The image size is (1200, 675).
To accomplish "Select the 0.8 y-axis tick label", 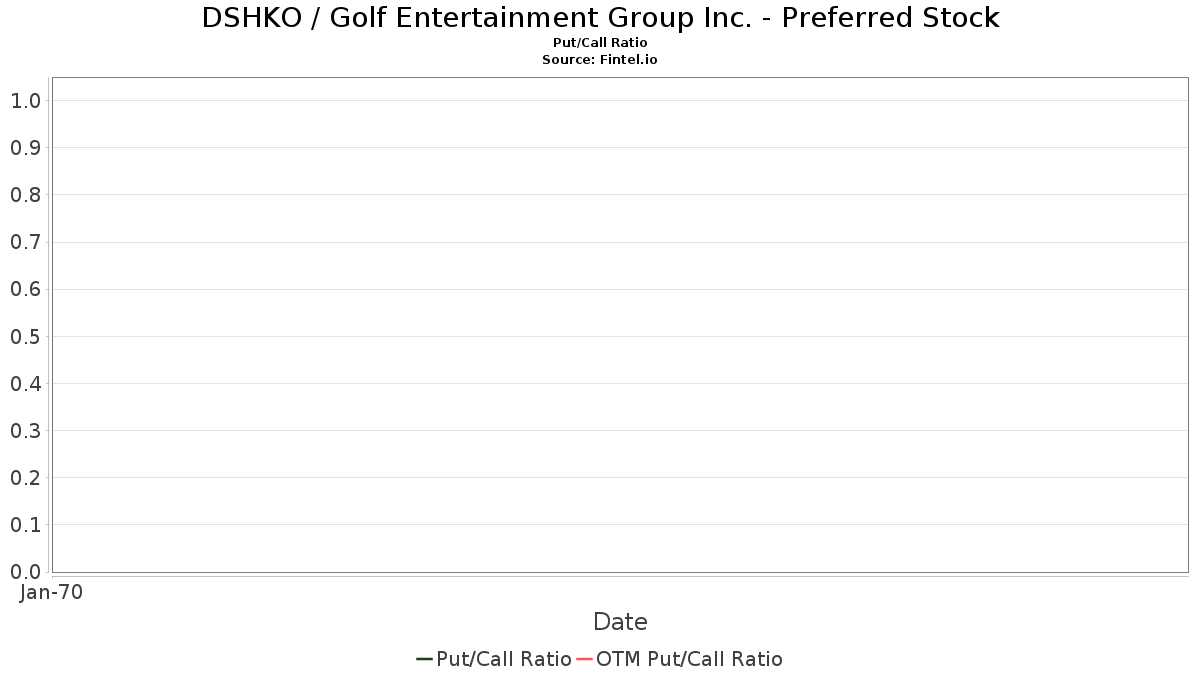I will (x=25, y=195).
